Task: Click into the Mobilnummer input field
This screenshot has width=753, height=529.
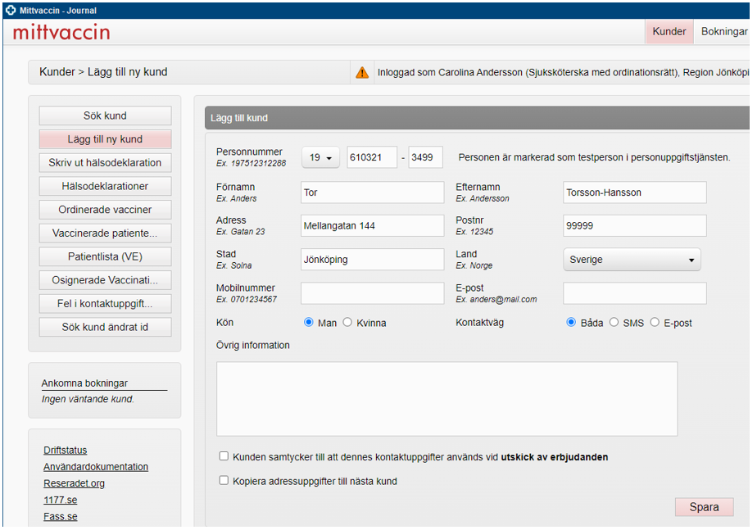Action: point(372,293)
